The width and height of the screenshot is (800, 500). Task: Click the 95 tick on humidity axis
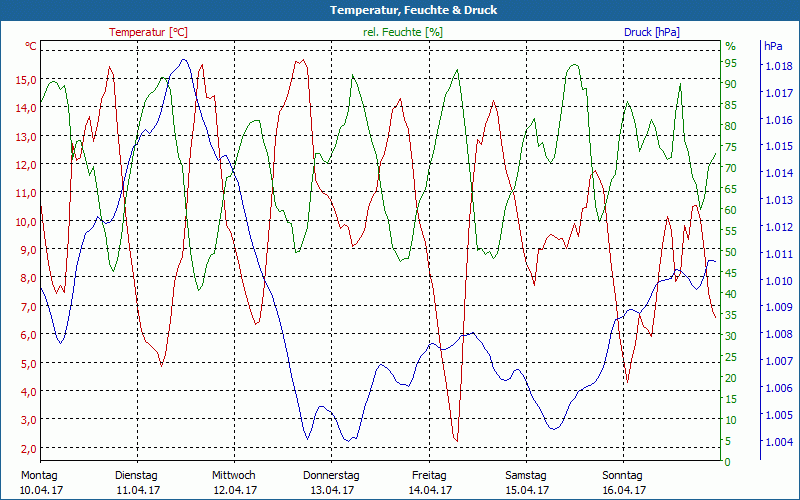click(731, 63)
